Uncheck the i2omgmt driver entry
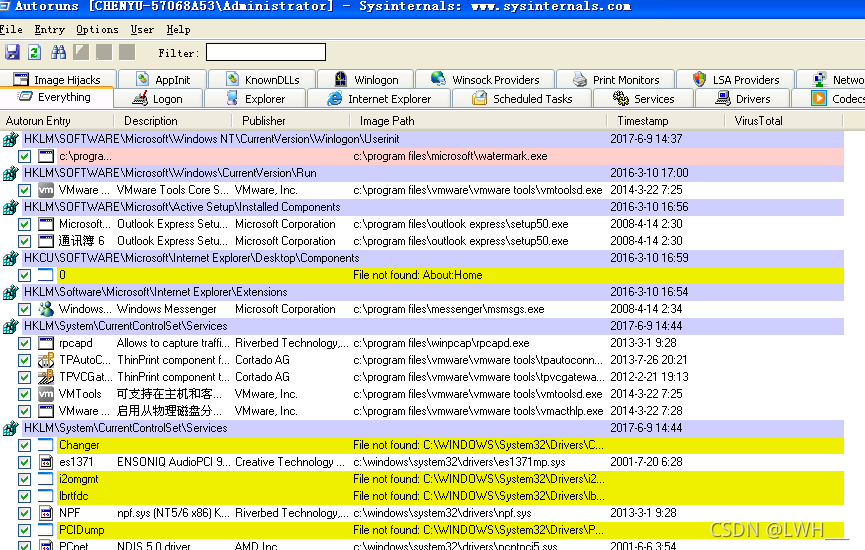 coord(24,479)
